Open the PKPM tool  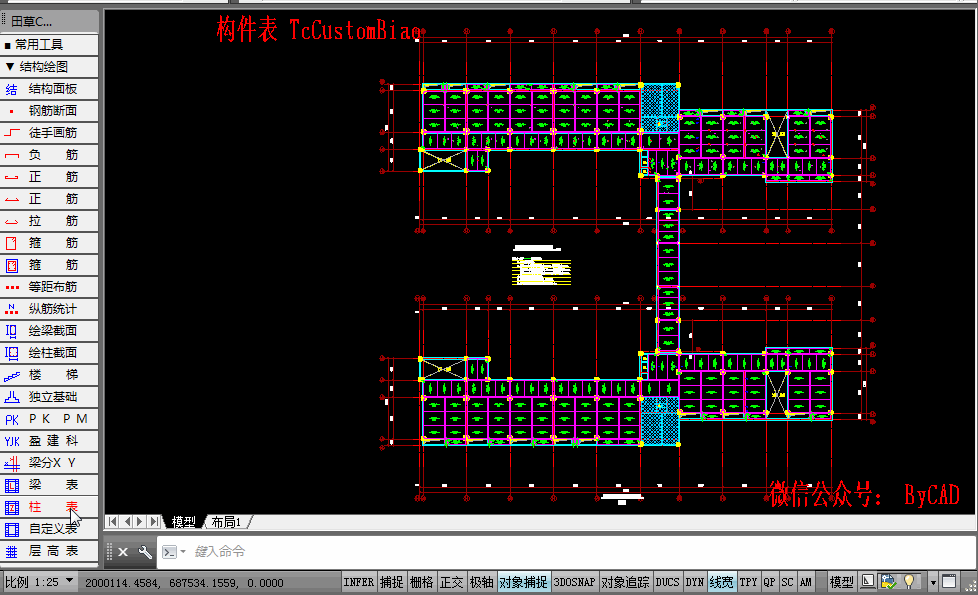tap(49, 418)
